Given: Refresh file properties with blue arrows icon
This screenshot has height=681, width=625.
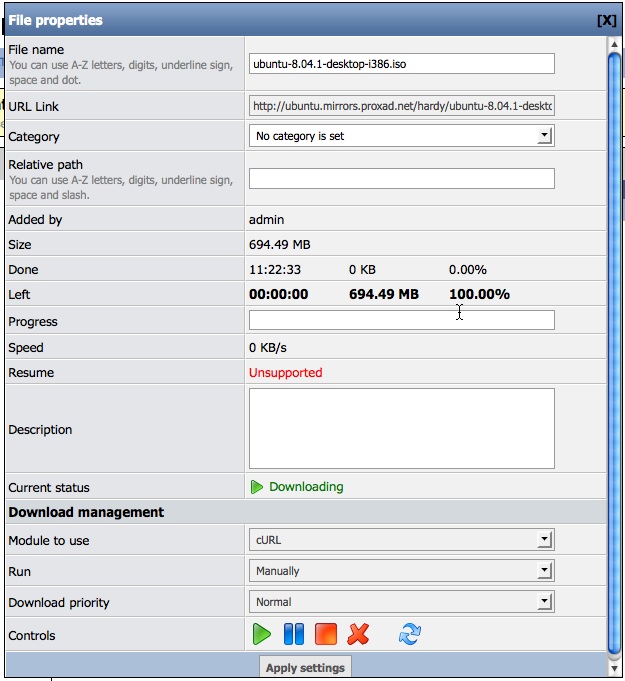Looking at the screenshot, I should pos(410,635).
